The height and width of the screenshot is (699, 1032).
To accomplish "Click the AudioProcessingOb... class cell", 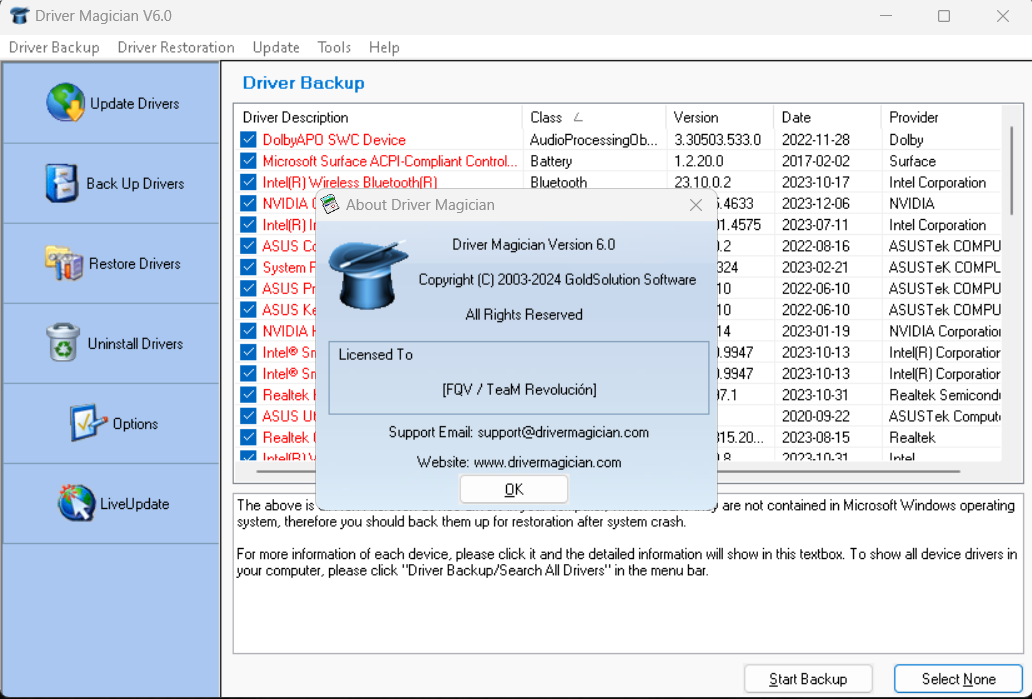I will tap(593, 140).
